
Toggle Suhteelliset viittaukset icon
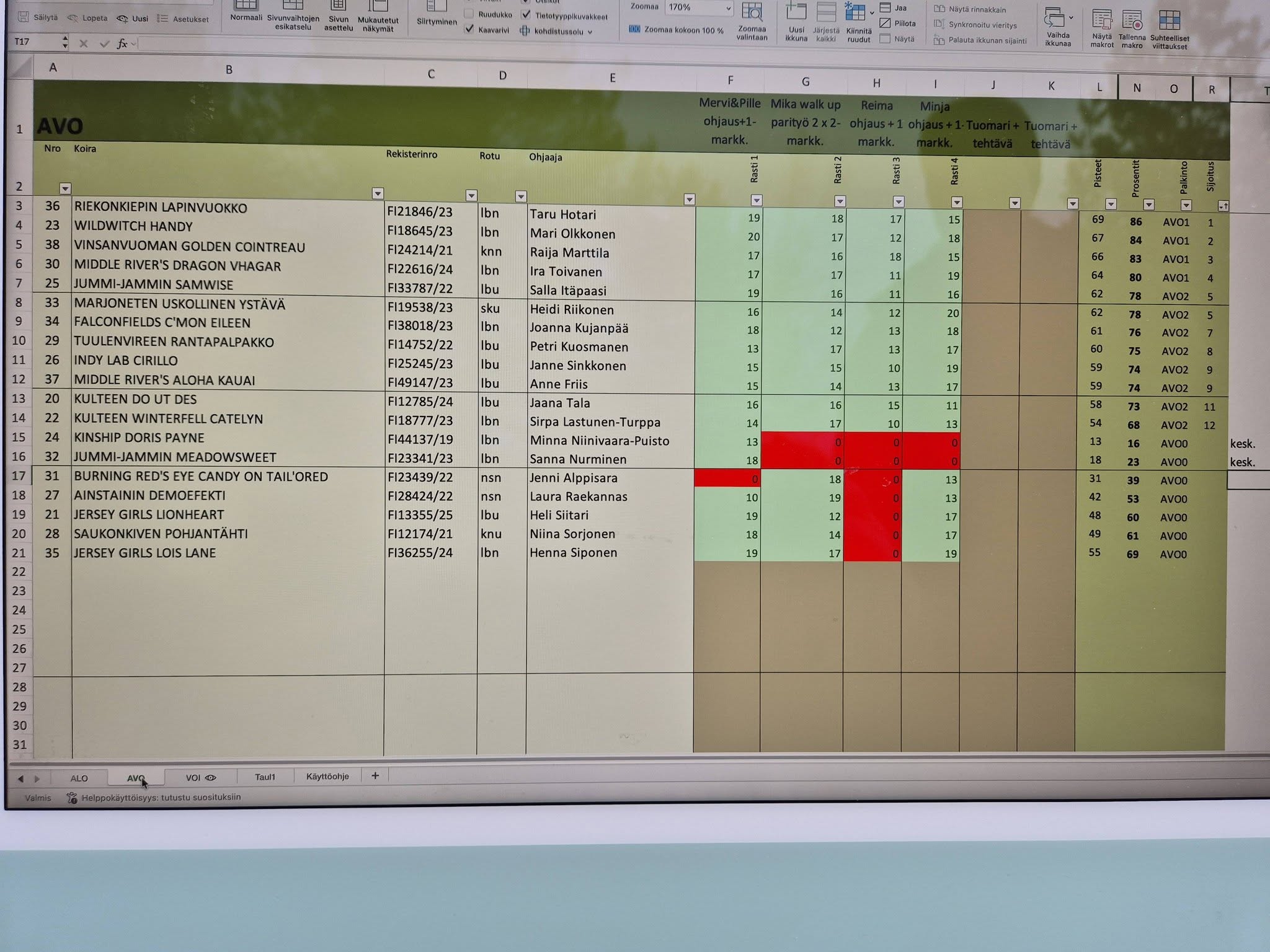click(x=1170, y=20)
